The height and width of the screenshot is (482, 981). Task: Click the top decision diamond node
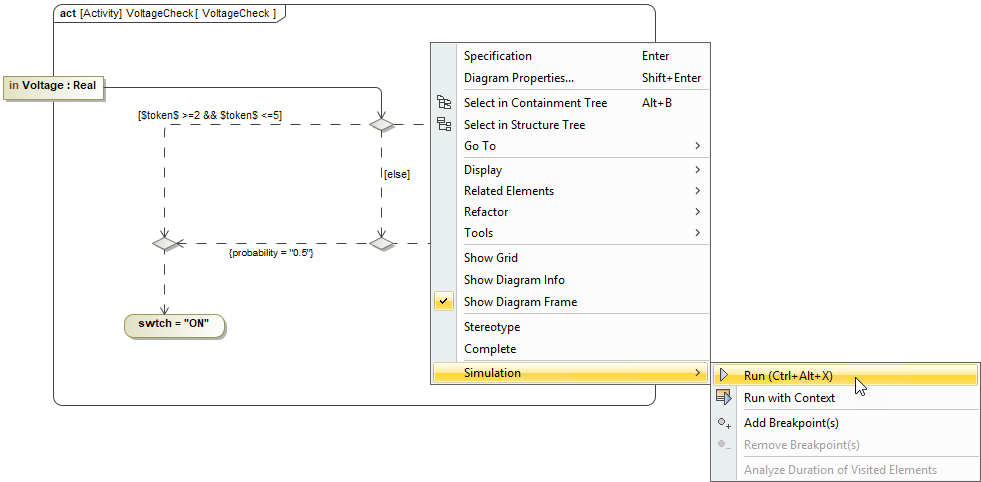pyautogui.click(x=381, y=125)
